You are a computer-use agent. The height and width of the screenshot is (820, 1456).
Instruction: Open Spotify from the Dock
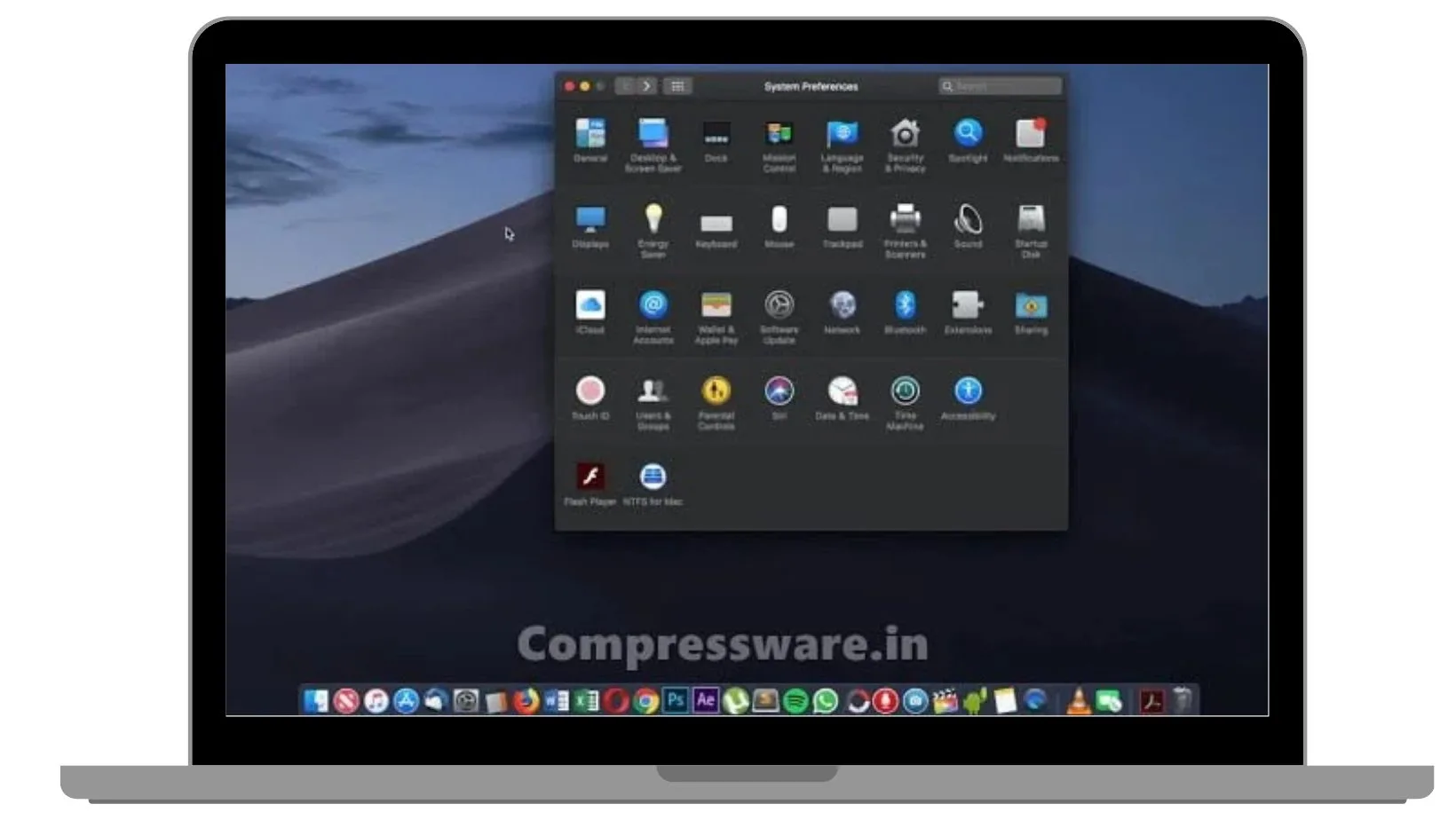tap(796, 701)
